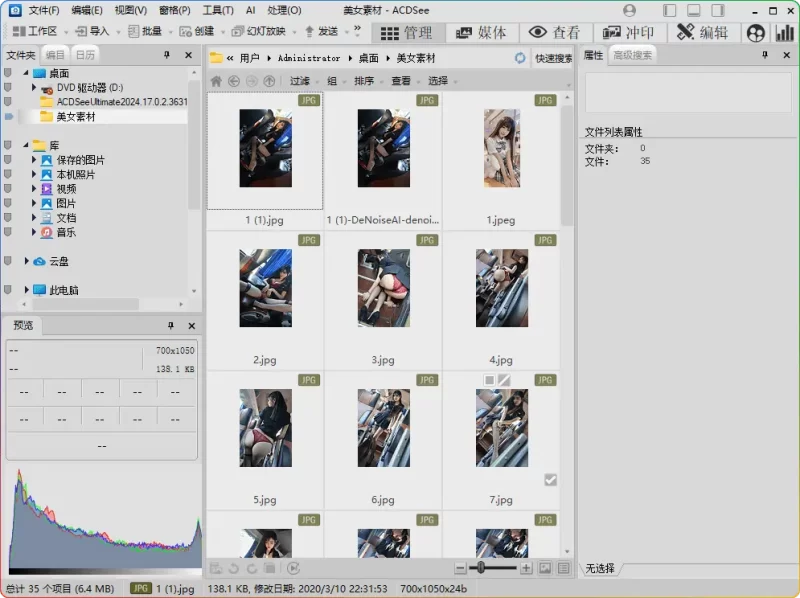
Task: Expand the 此电脑 tree node
Action: pyautogui.click(x=27, y=290)
